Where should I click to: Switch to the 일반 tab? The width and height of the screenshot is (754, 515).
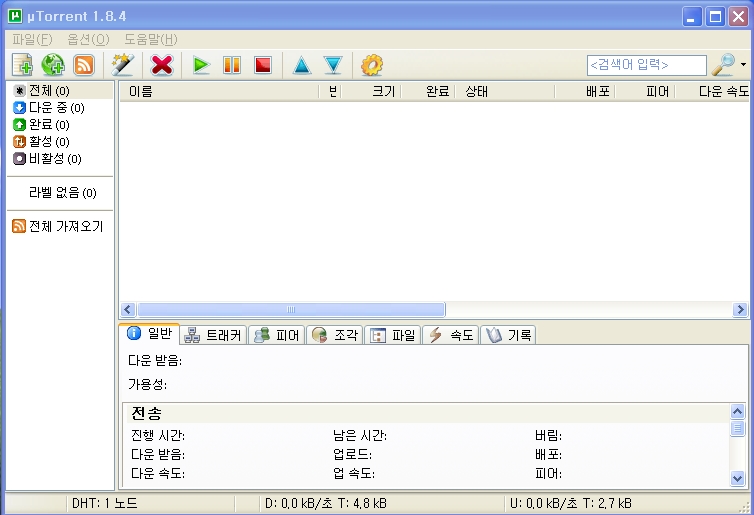point(150,333)
